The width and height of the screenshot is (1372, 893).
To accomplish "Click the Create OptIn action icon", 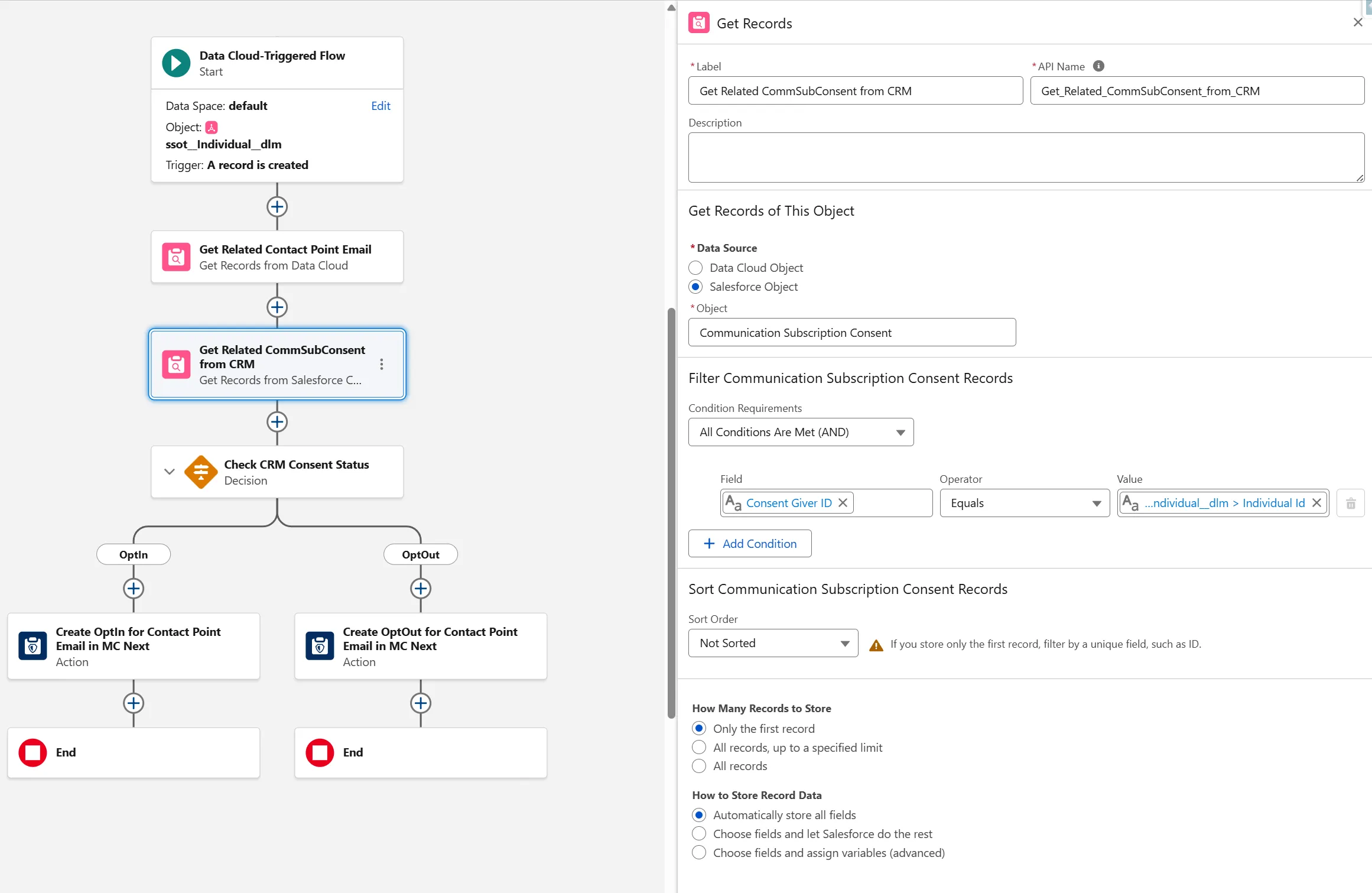I will pyautogui.click(x=32, y=646).
